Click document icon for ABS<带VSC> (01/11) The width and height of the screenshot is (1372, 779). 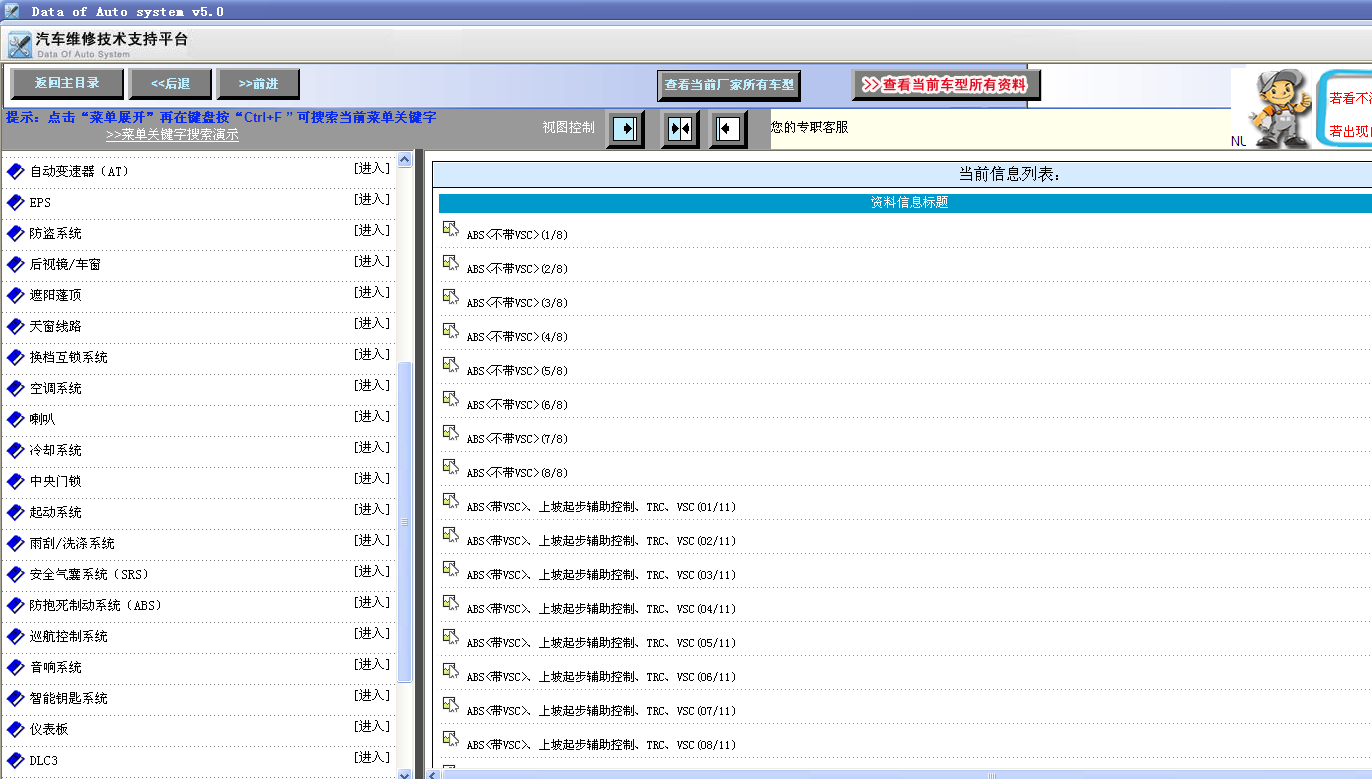[x=450, y=501]
